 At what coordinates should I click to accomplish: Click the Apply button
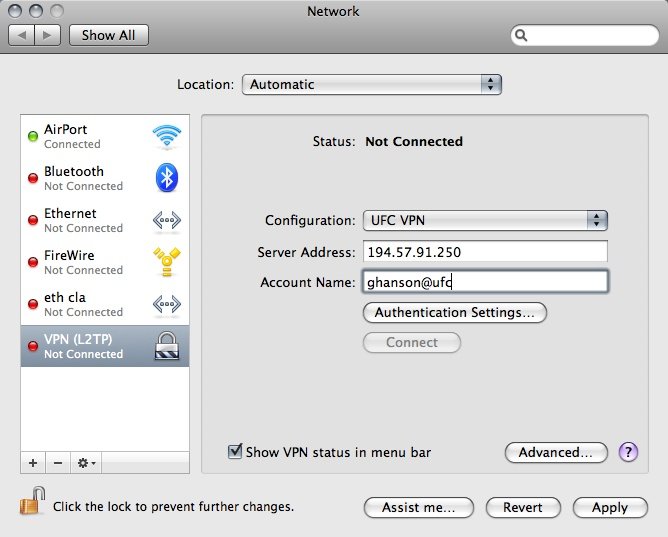609,507
